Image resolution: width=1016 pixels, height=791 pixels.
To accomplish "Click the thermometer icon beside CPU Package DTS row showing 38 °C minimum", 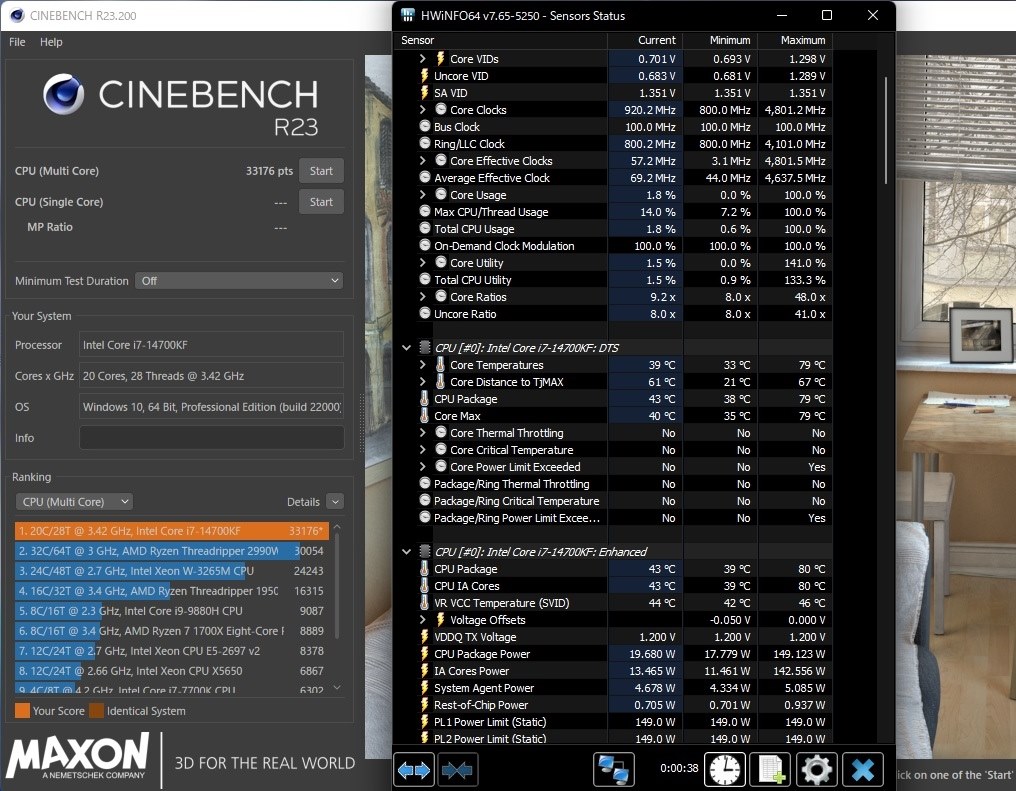I will [x=424, y=398].
